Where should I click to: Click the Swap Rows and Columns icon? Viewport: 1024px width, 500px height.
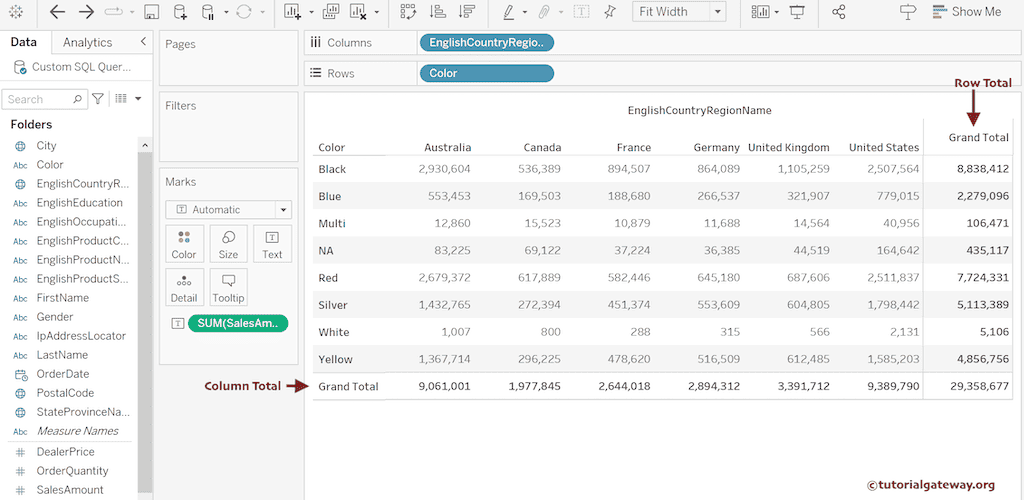click(408, 12)
